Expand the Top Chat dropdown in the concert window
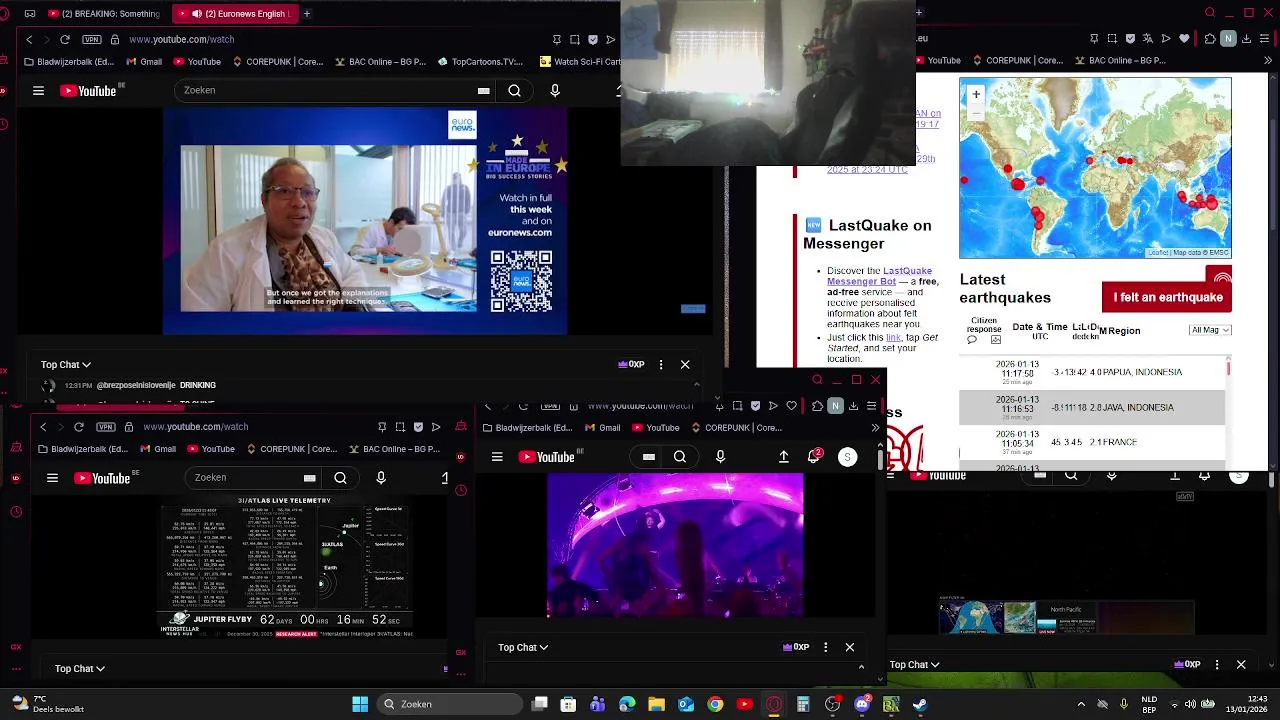The height and width of the screenshot is (720, 1280). 523,647
